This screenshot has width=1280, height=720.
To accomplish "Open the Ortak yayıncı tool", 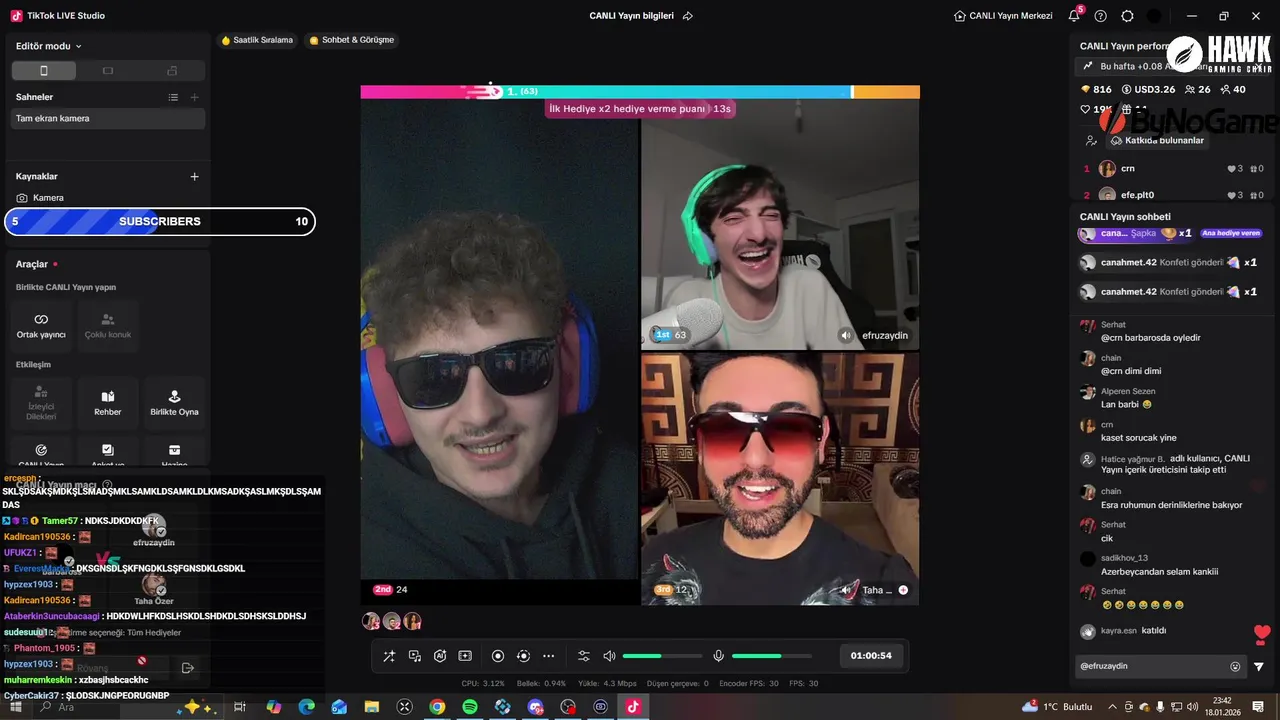I will pos(41,326).
